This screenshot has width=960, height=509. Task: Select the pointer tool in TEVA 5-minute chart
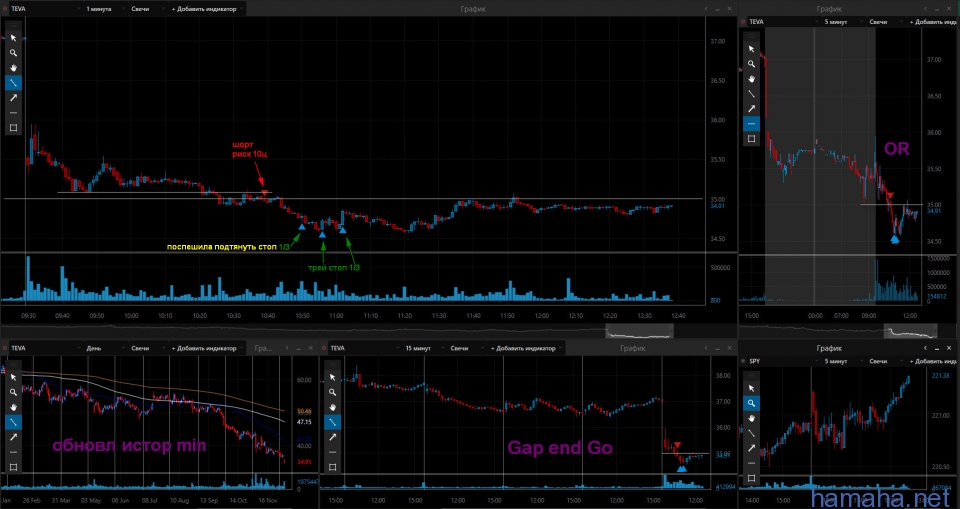click(751, 49)
